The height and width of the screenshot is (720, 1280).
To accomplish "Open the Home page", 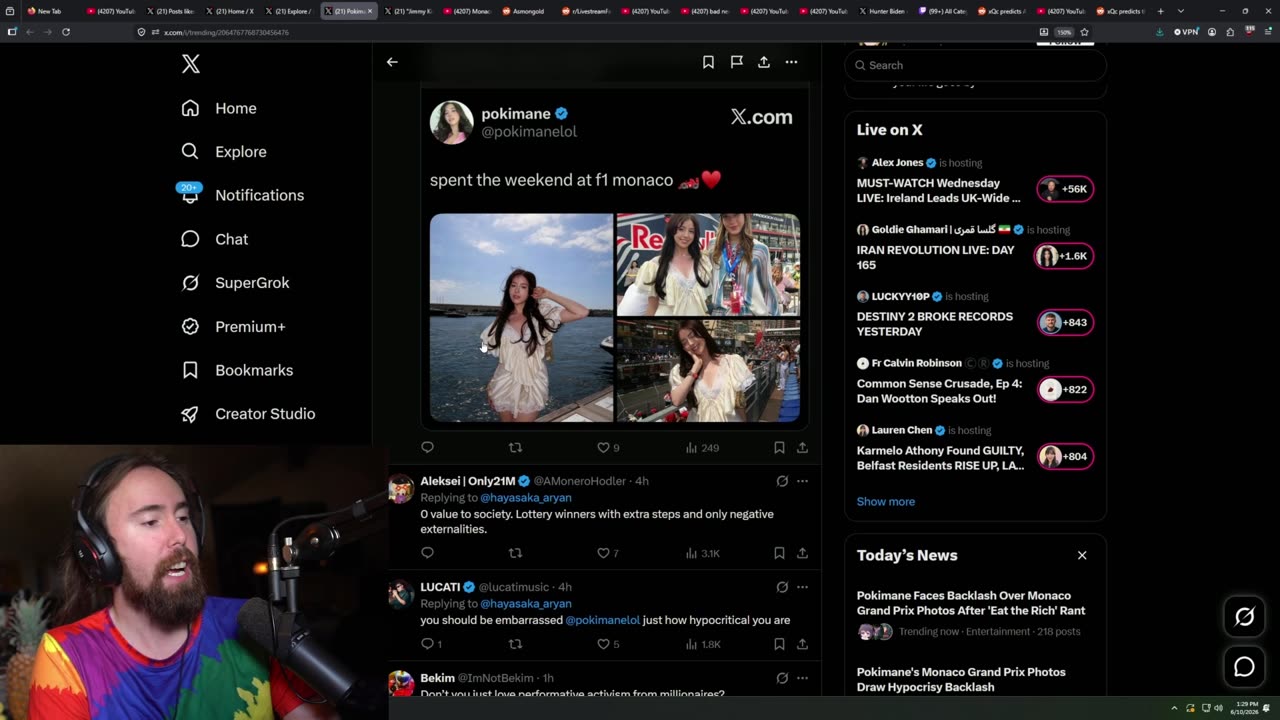I will (x=219, y=108).
